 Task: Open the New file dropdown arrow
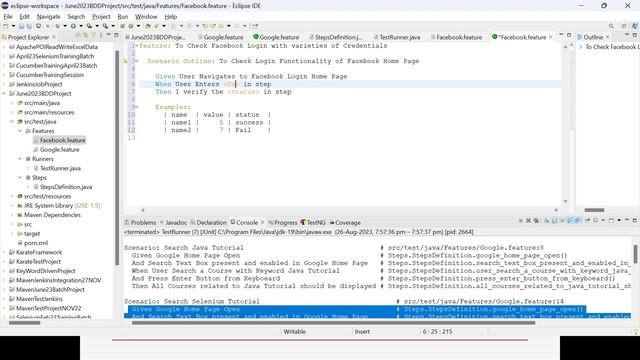pos(13,26)
